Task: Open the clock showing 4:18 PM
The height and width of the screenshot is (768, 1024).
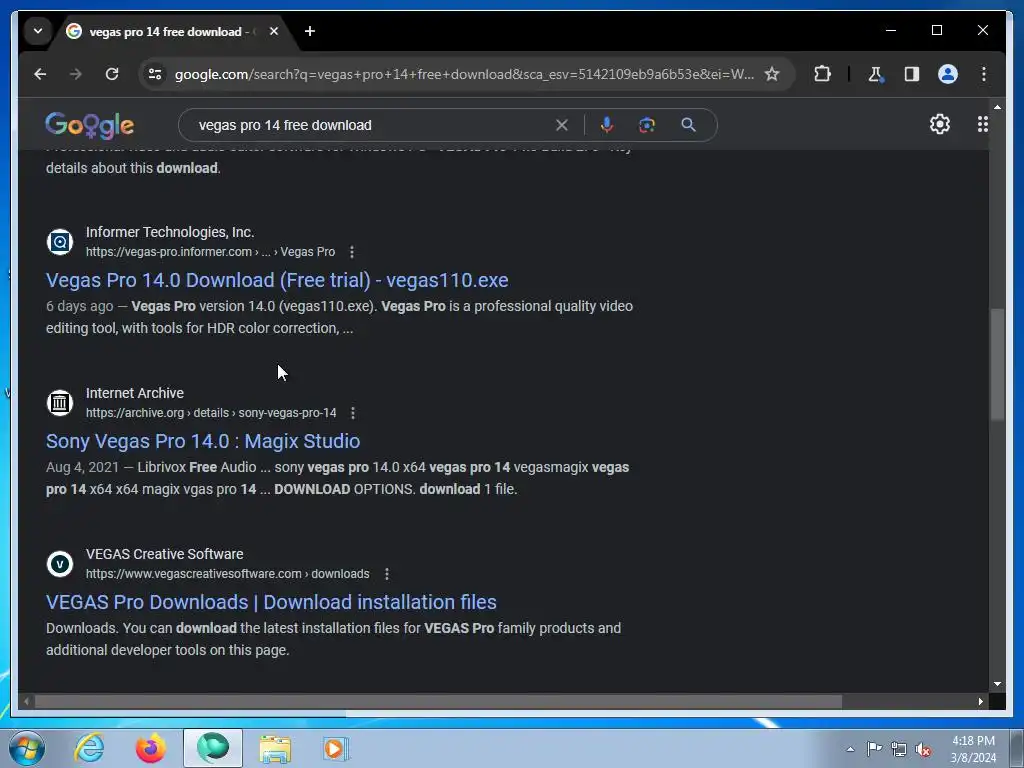Action: 973,749
